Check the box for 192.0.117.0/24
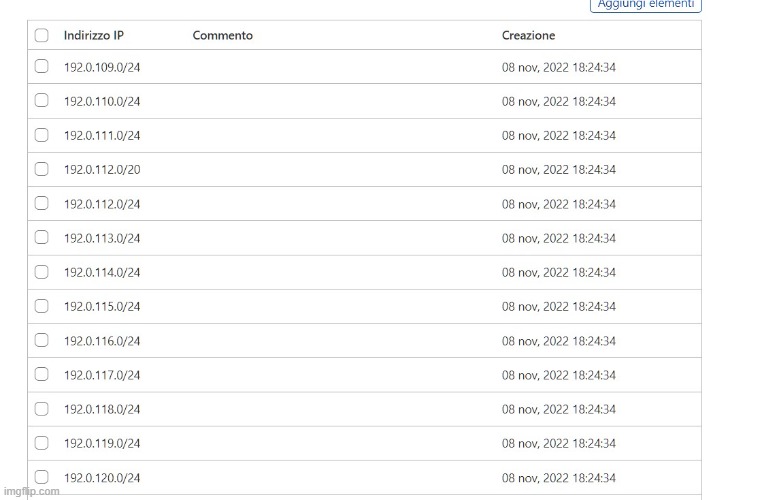The height and width of the screenshot is (500, 762). click(x=41, y=375)
